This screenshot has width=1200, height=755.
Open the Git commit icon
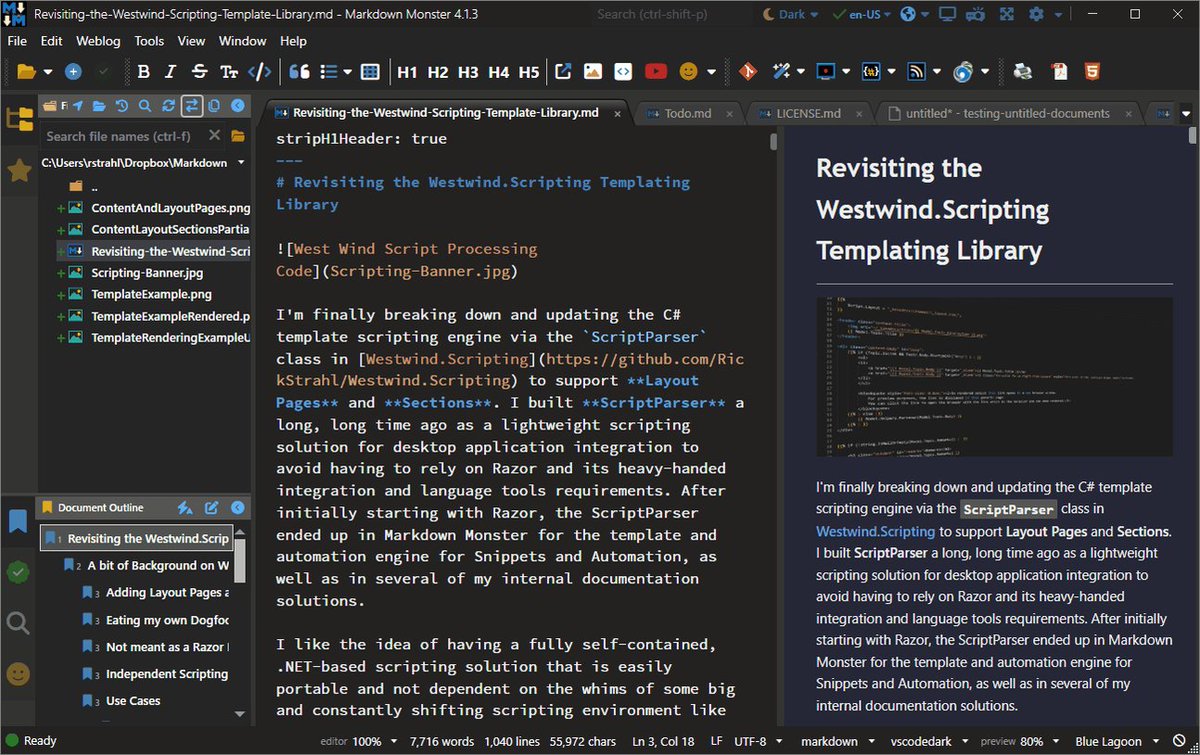click(747, 72)
